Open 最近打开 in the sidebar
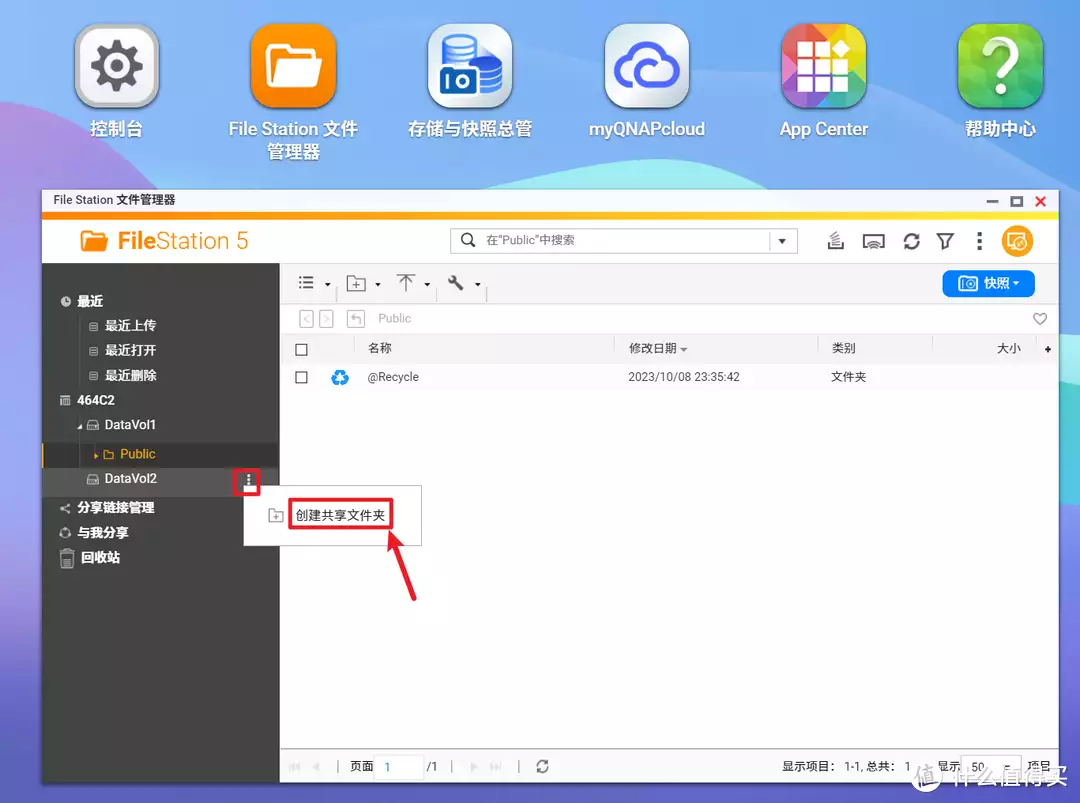This screenshot has width=1080, height=803. coord(130,350)
